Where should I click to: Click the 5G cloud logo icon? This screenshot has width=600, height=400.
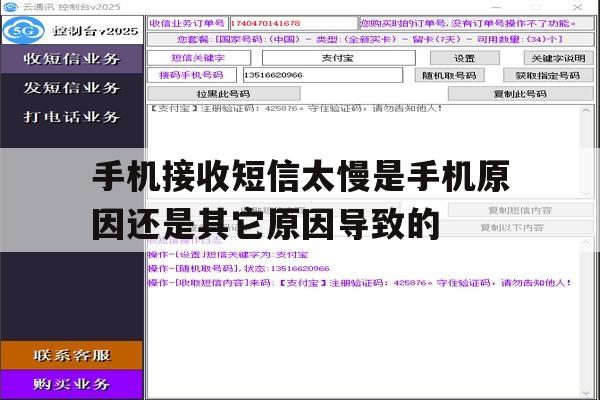(x=23, y=30)
